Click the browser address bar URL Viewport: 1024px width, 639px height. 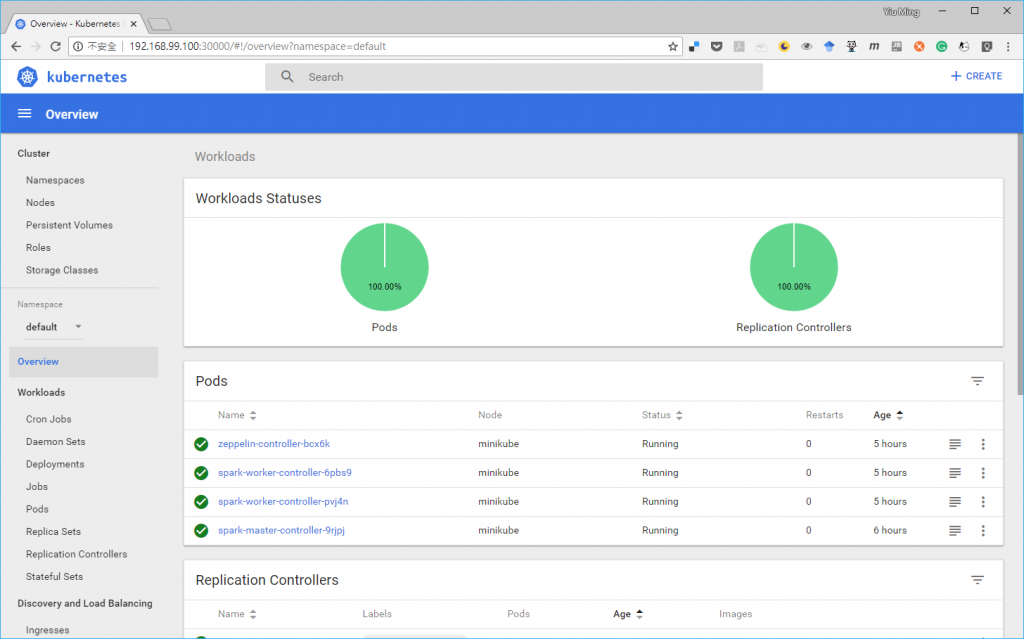coord(257,46)
